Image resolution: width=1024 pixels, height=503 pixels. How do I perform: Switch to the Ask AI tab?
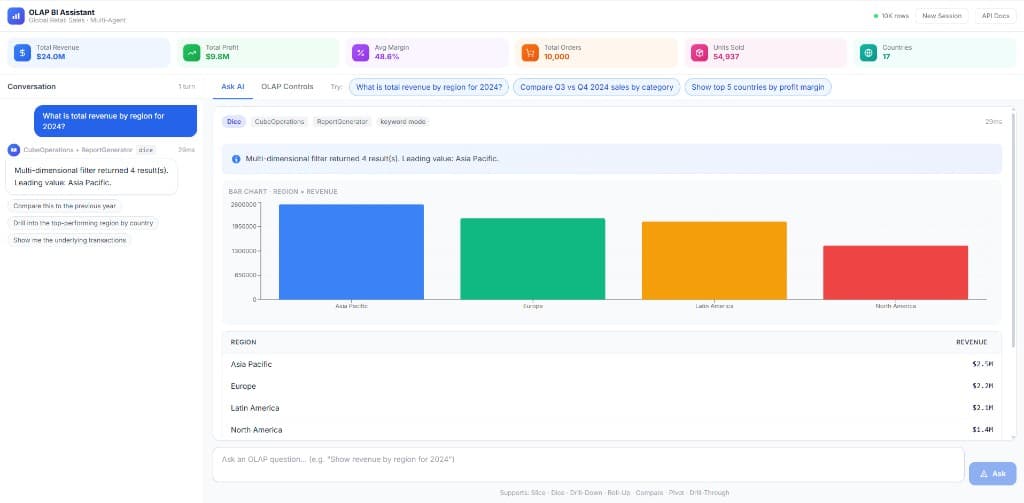(x=233, y=87)
